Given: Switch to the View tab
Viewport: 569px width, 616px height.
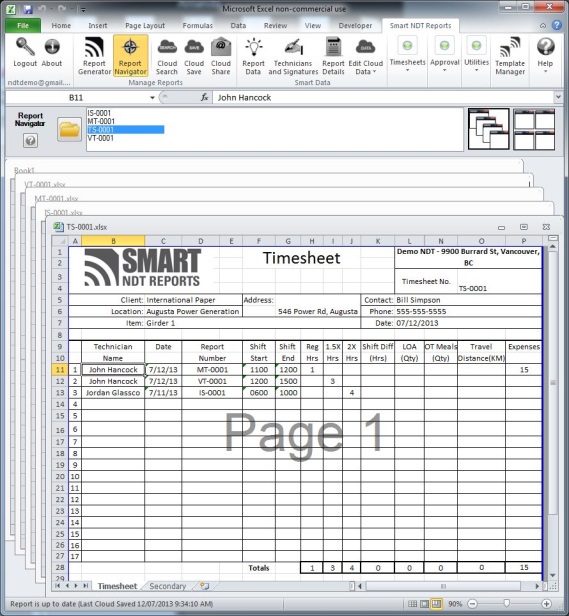Looking at the screenshot, I should tap(313, 26).
